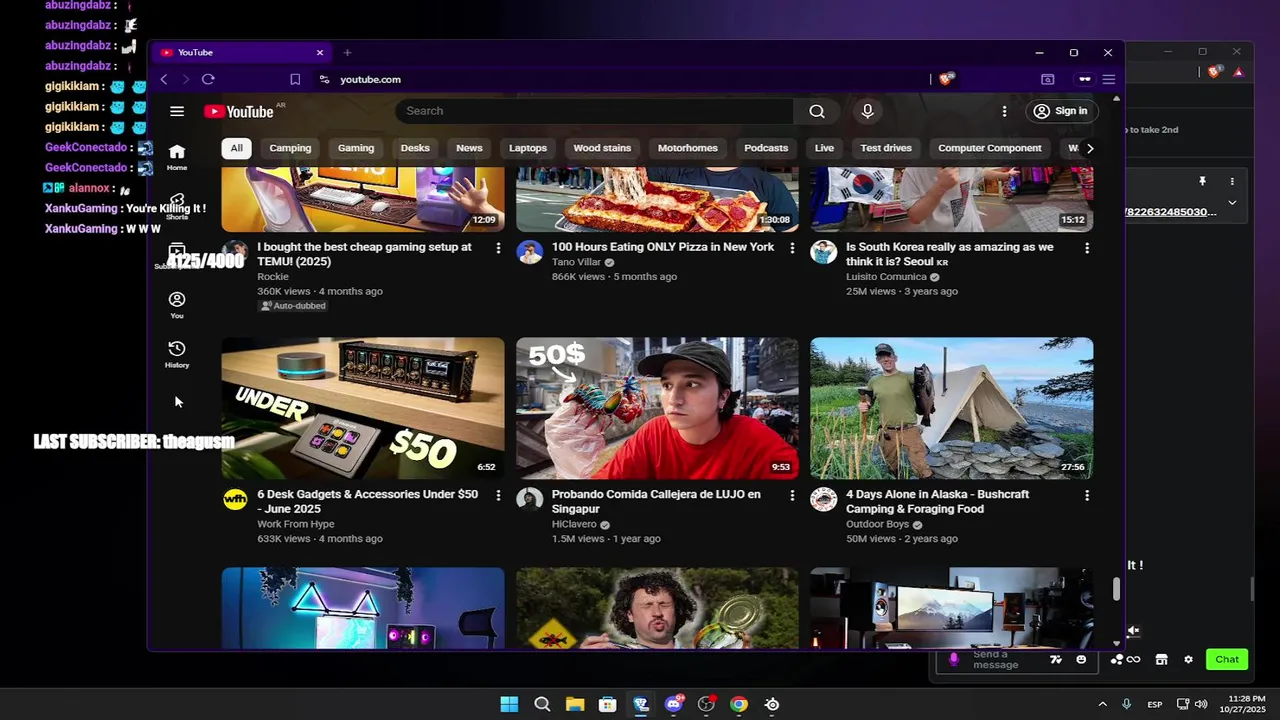1280x720 pixels.
Task: Select the Test drives category chip
Action: 886,148
